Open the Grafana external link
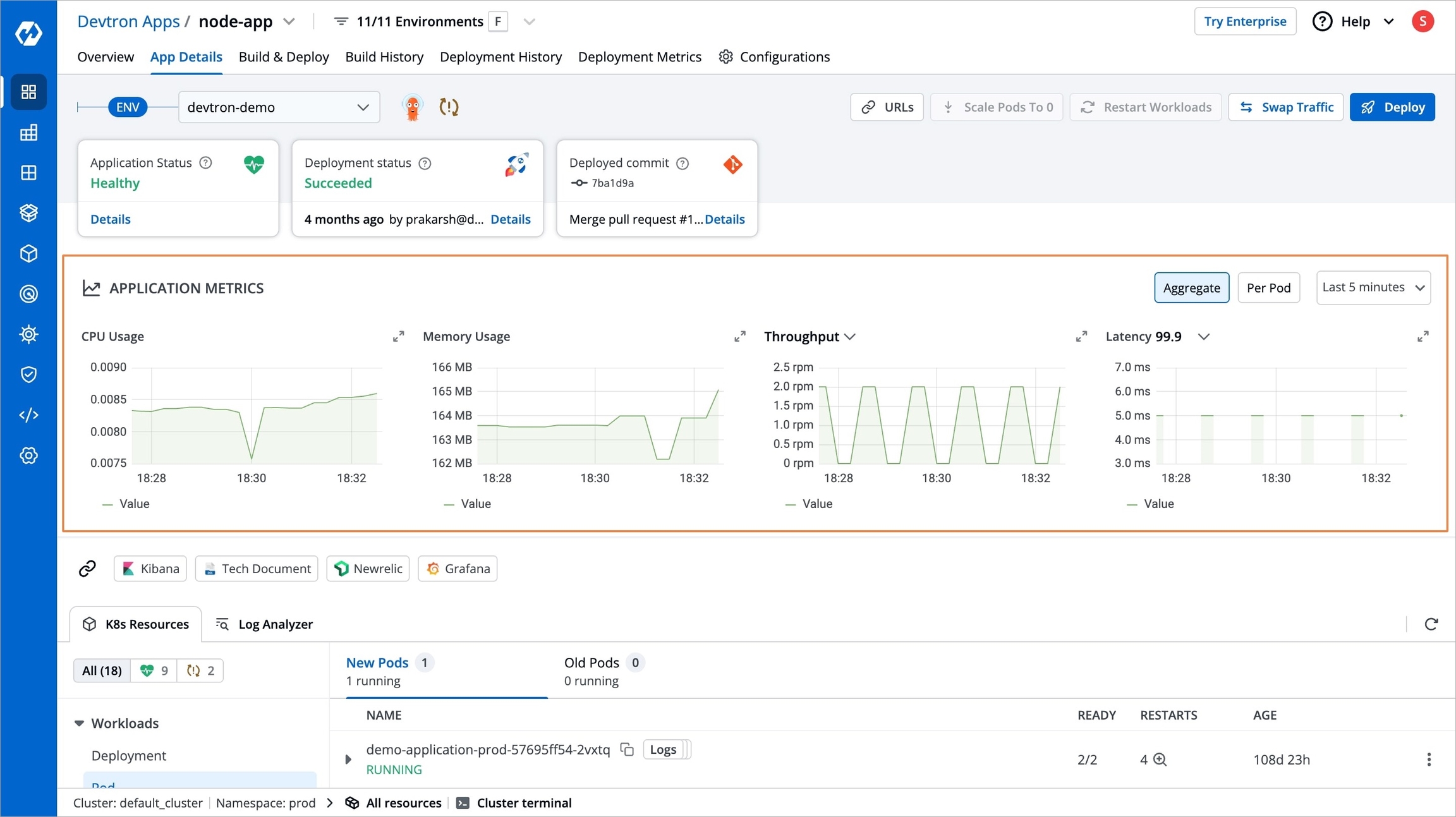The width and height of the screenshot is (1456, 817). [458, 569]
